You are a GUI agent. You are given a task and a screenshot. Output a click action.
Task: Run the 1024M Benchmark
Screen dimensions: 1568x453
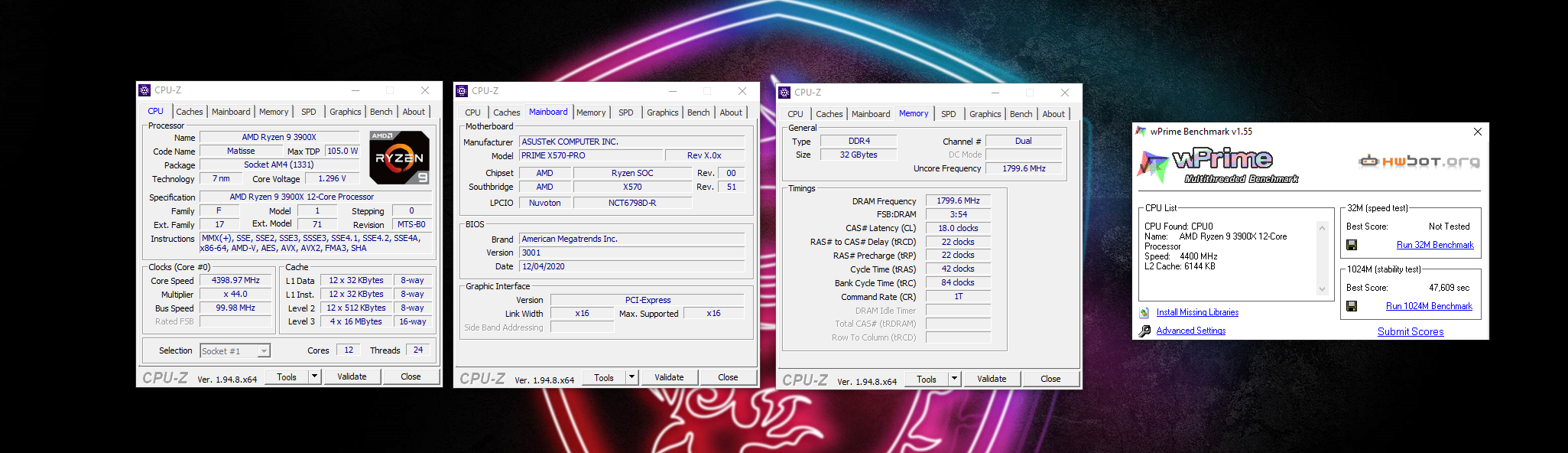pyautogui.click(x=1429, y=306)
